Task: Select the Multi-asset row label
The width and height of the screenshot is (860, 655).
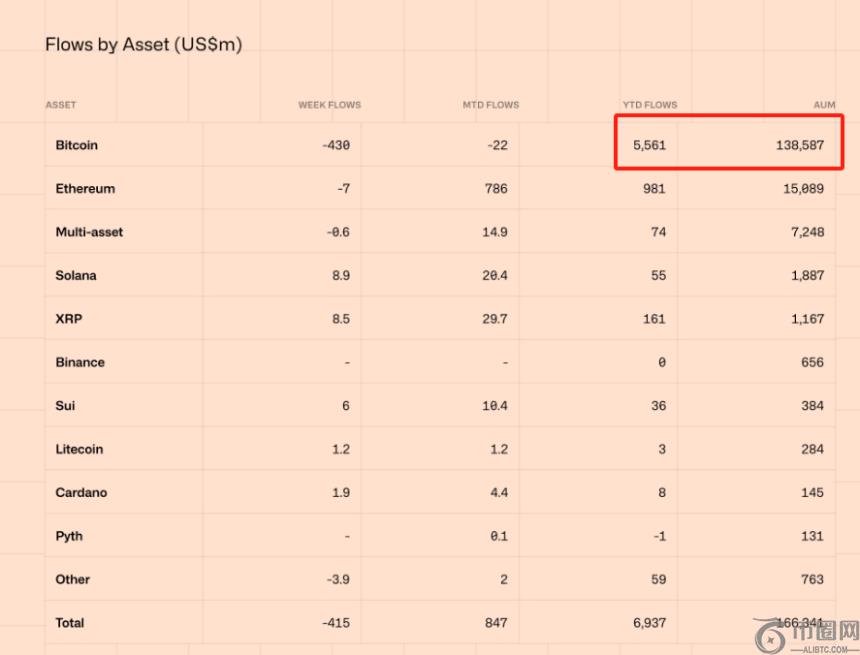Action: (89, 232)
